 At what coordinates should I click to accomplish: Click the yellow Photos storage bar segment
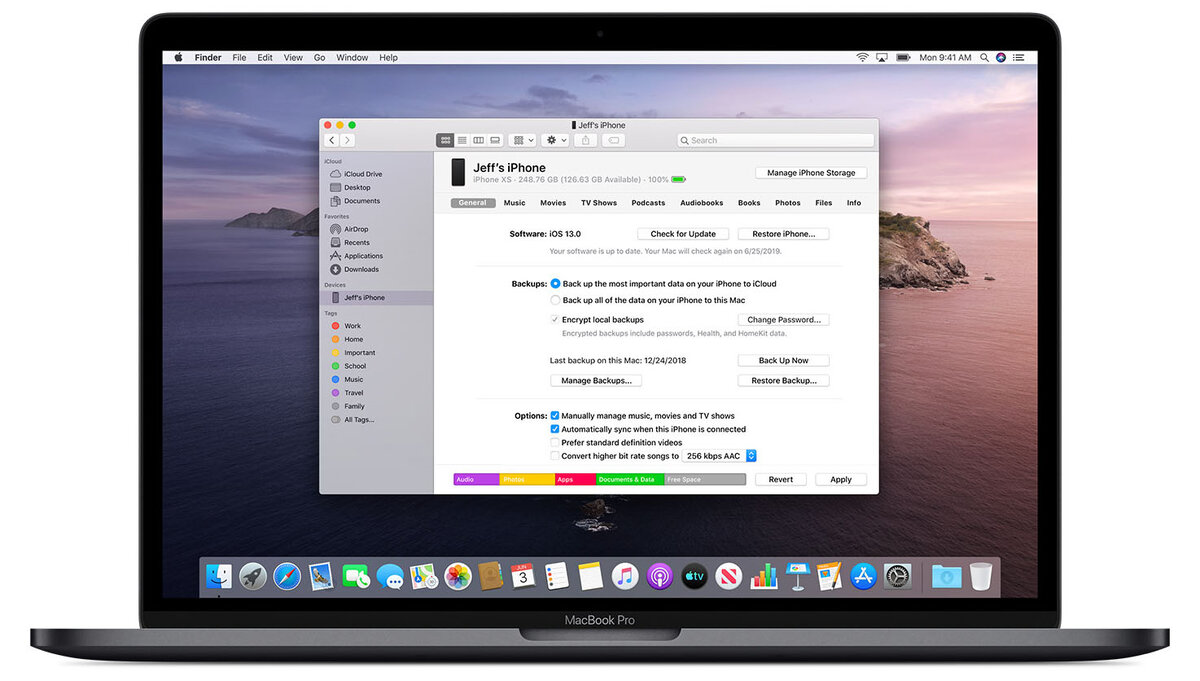point(527,480)
